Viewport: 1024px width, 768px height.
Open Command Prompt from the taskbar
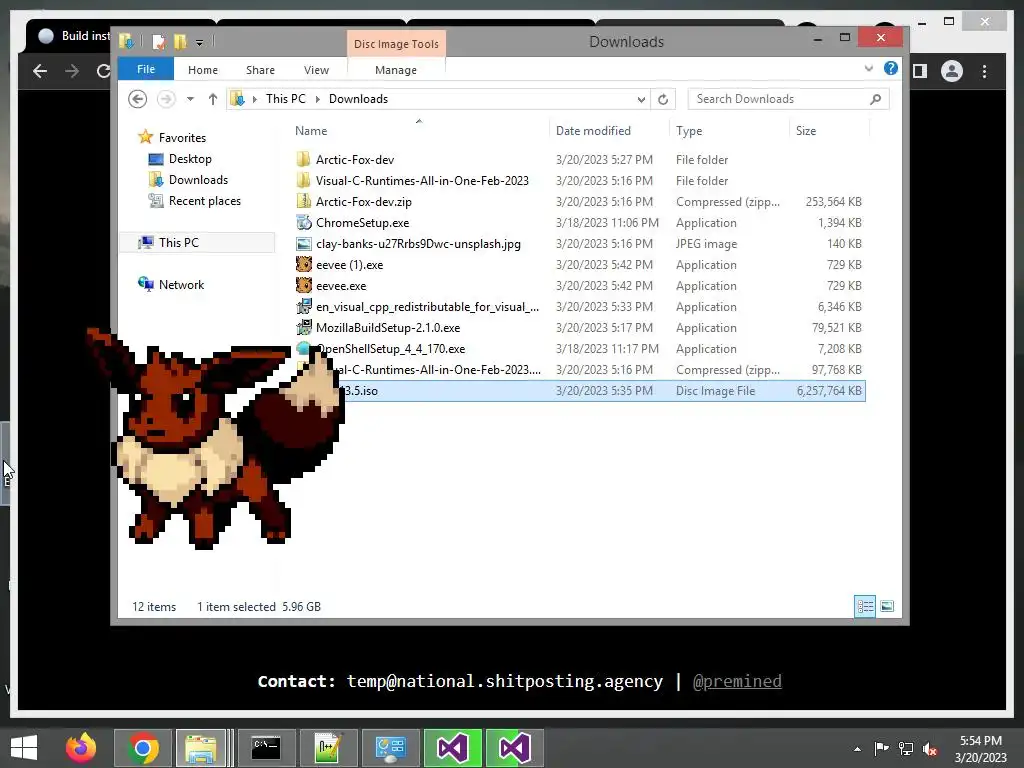pyautogui.click(x=266, y=748)
